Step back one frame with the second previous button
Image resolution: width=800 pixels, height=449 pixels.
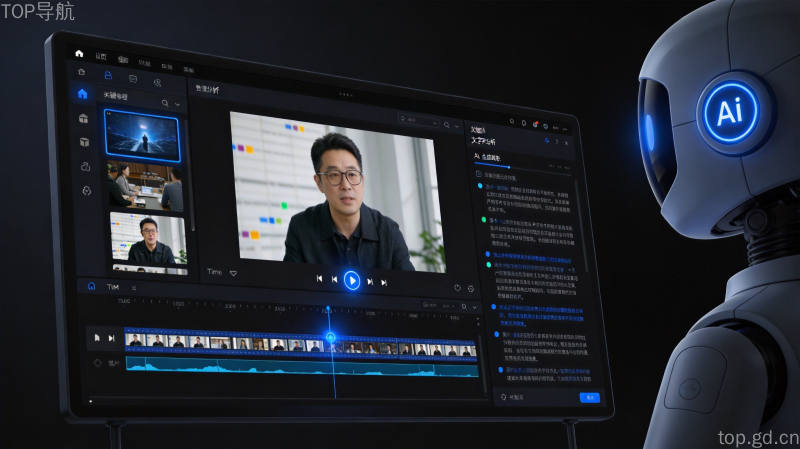point(335,280)
